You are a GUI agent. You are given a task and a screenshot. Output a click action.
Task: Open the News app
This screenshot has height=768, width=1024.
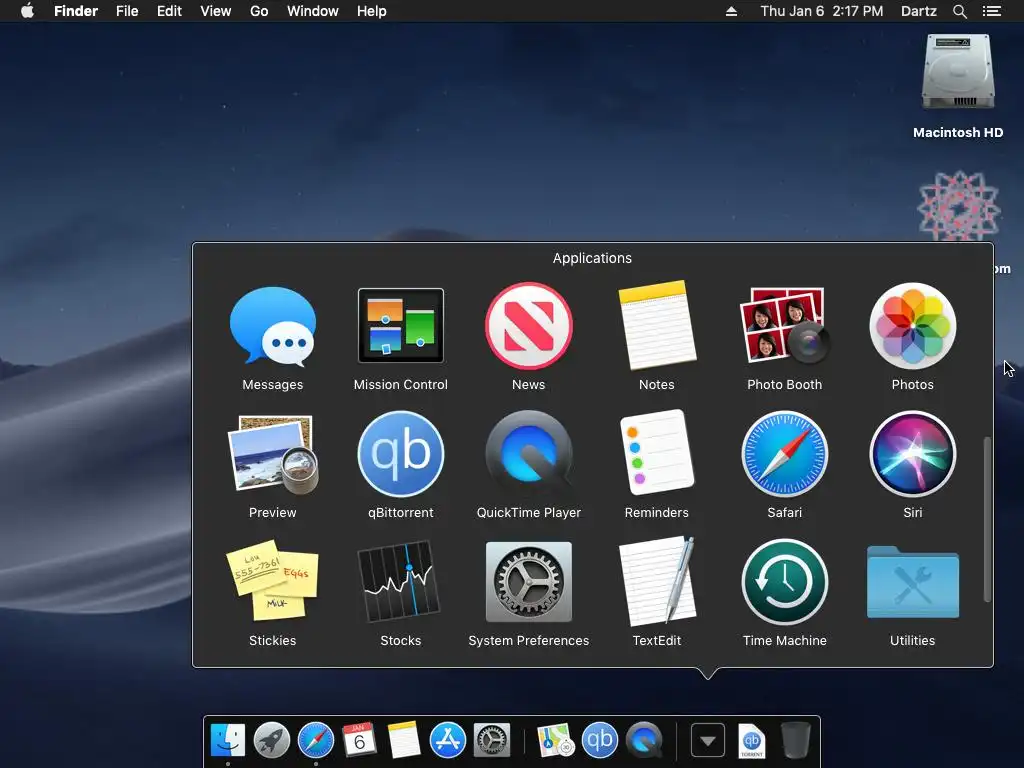528,326
